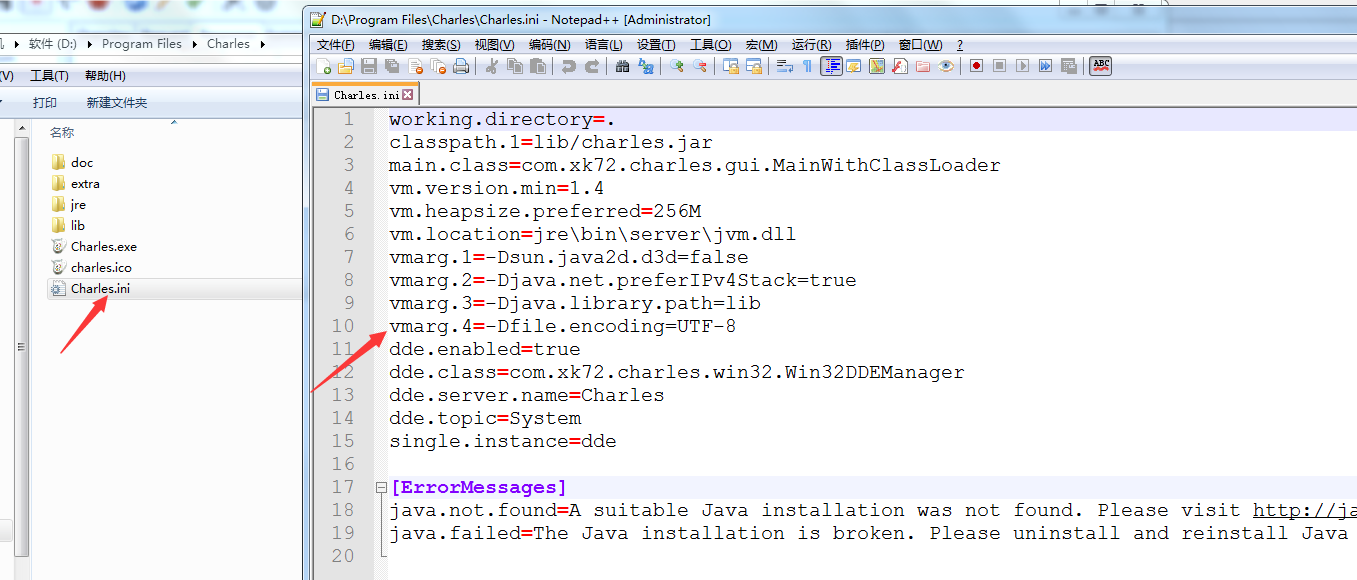Open the 视图(V) menu
The height and width of the screenshot is (580, 1357).
pos(494,45)
